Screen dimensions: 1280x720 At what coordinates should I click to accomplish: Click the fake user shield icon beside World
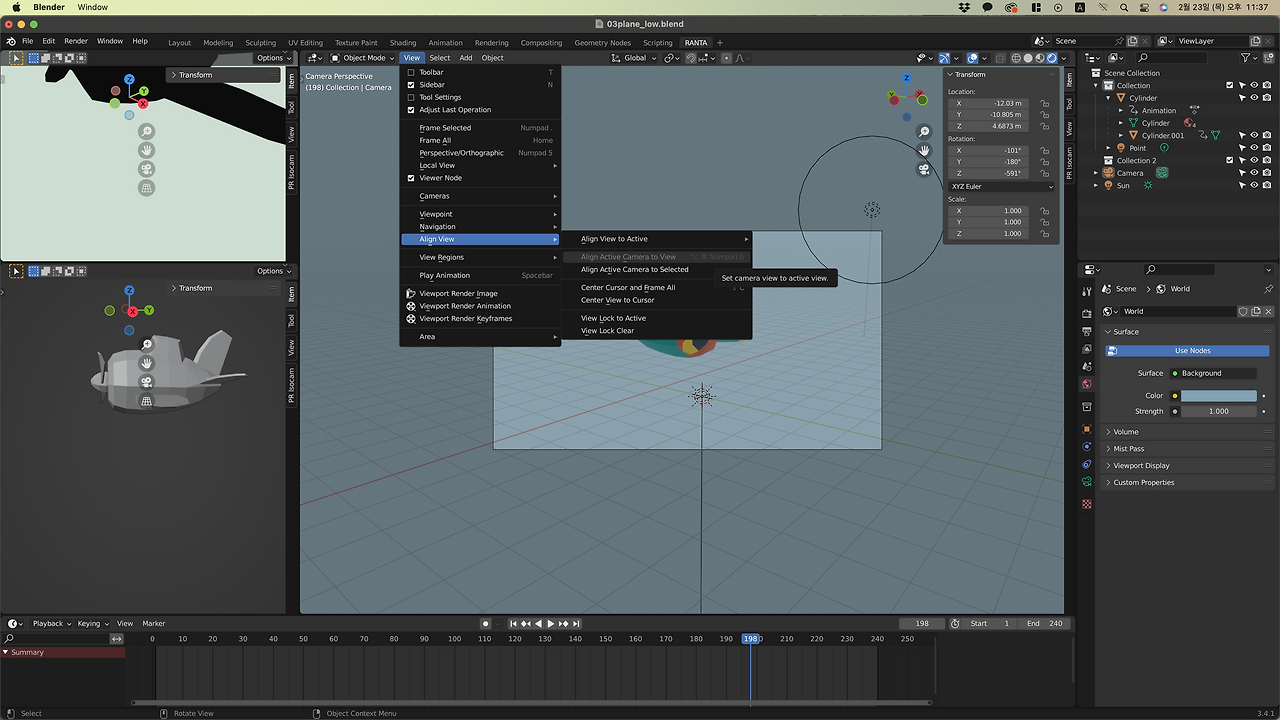coord(1243,311)
